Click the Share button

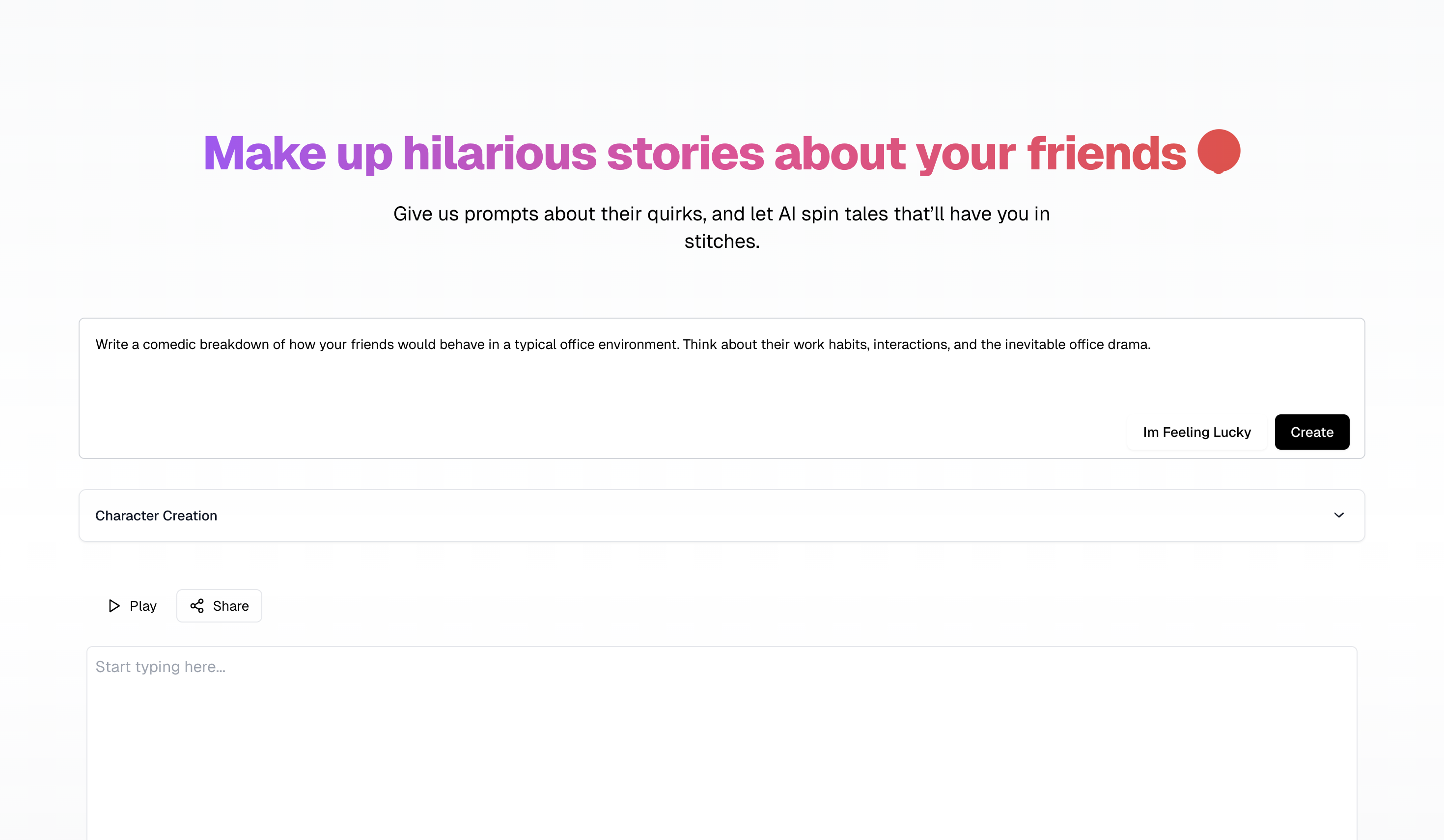[x=219, y=606]
